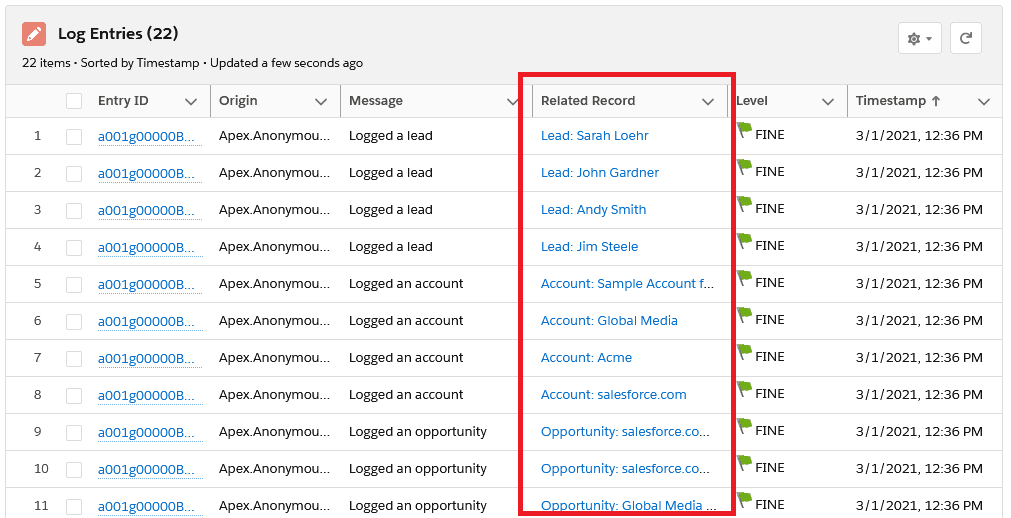Viewport: 1011px width, 518px height.
Task: Open Opportunity link in row 9
Action: [x=625, y=432]
